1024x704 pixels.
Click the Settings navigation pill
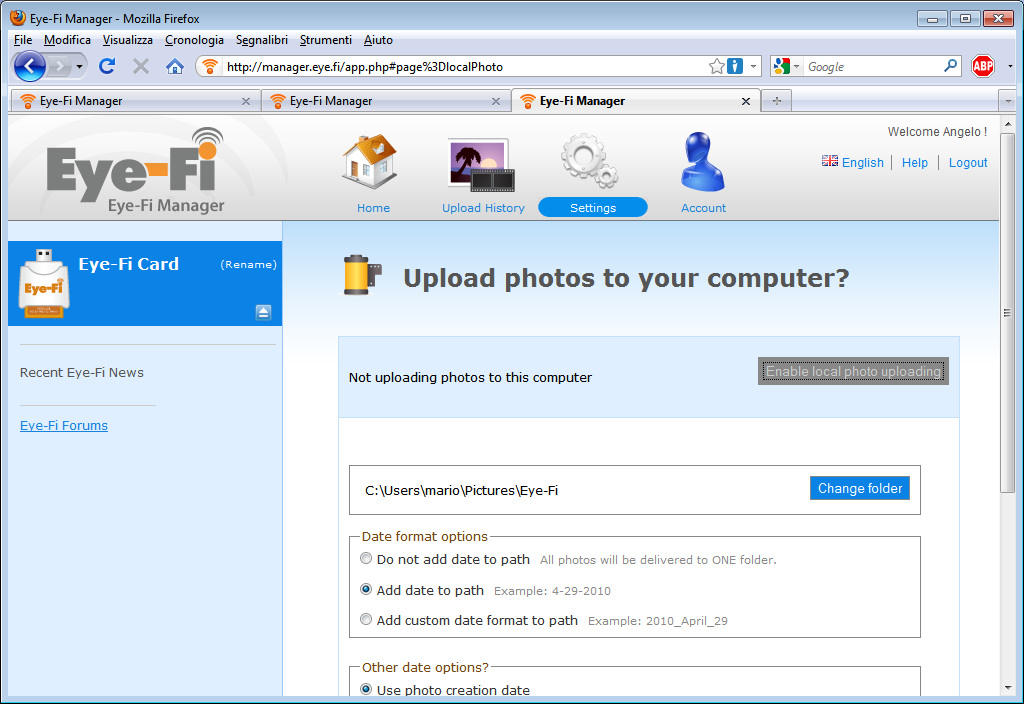[x=593, y=208]
